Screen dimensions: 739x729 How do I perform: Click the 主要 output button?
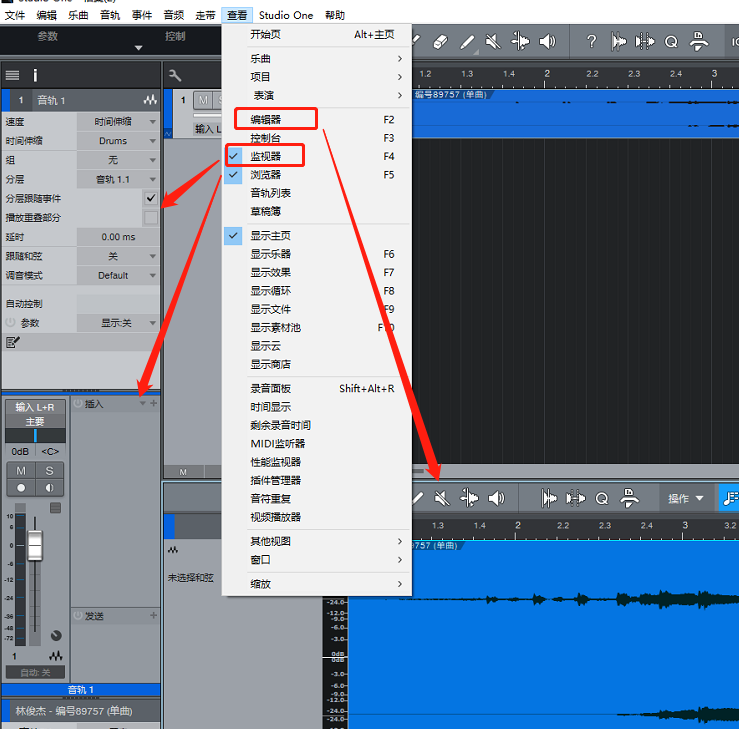pyautogui.click(x=35, y=421)
